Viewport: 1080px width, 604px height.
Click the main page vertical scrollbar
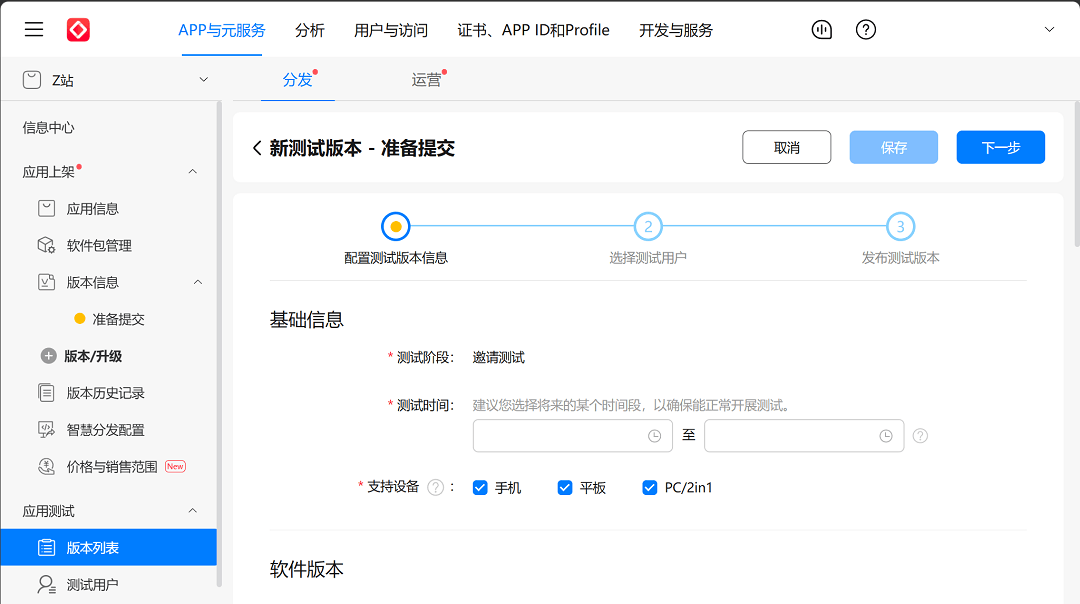(x=1077, y=174)
